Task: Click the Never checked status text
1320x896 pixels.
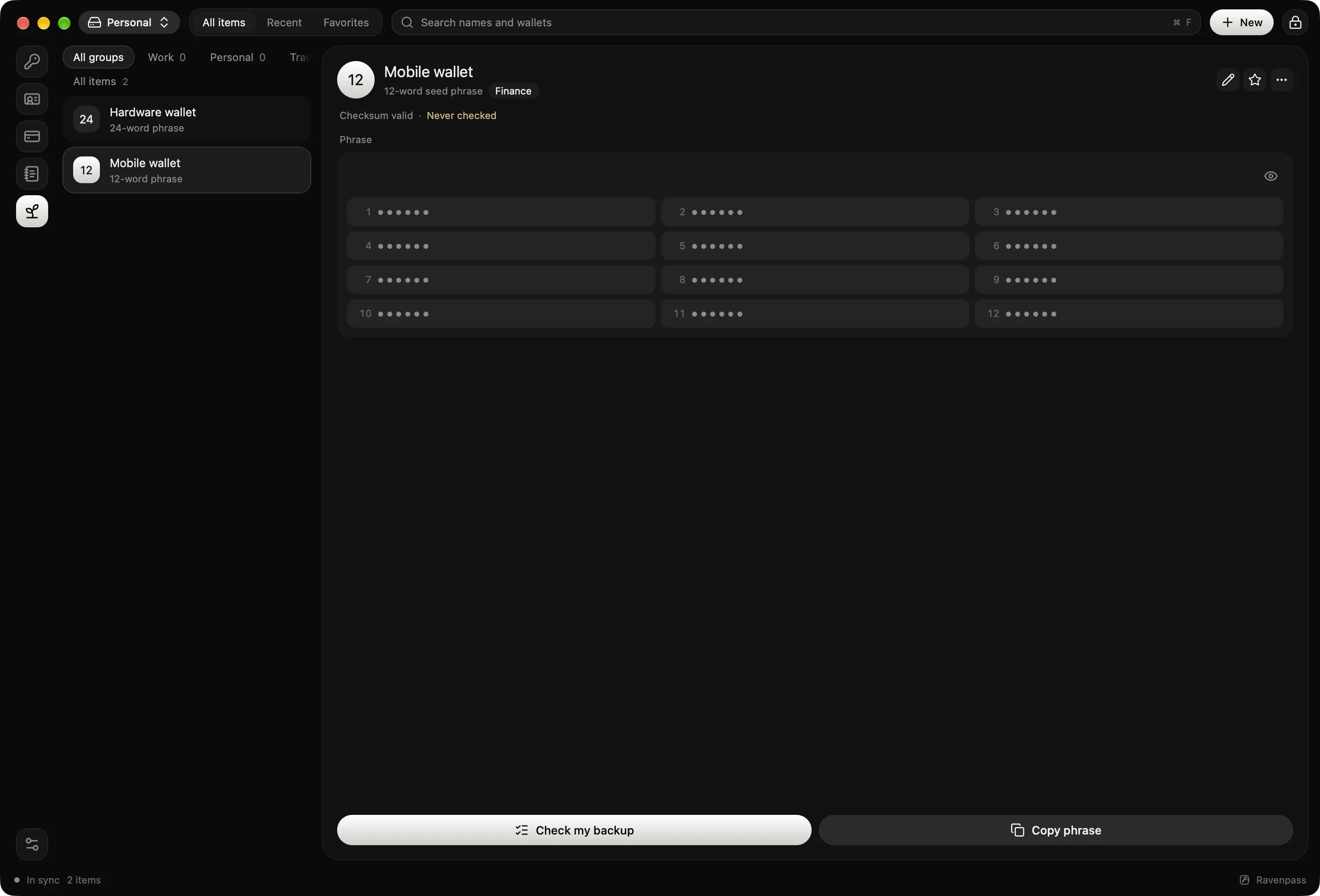Action: pos(461,116)
